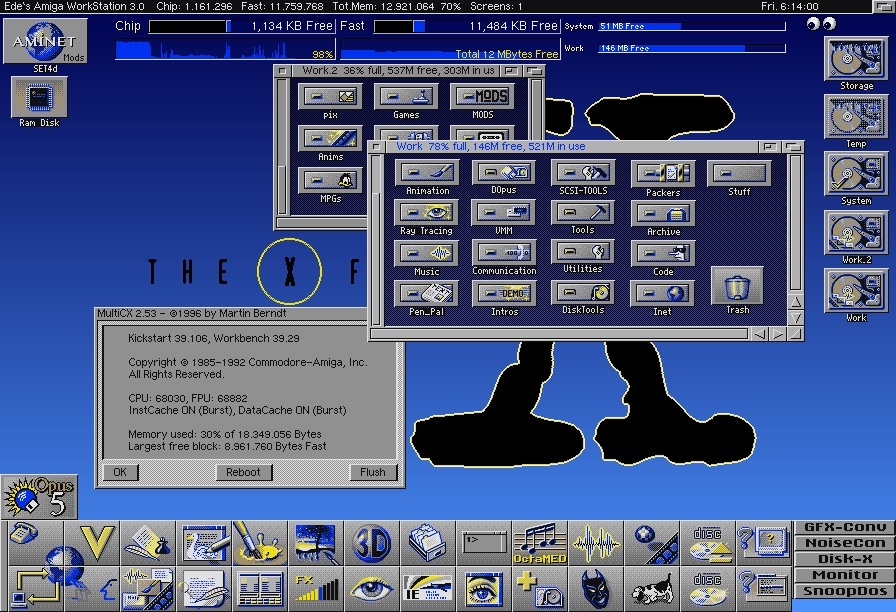Click the SnoopDos launcher button

[844, 591]
